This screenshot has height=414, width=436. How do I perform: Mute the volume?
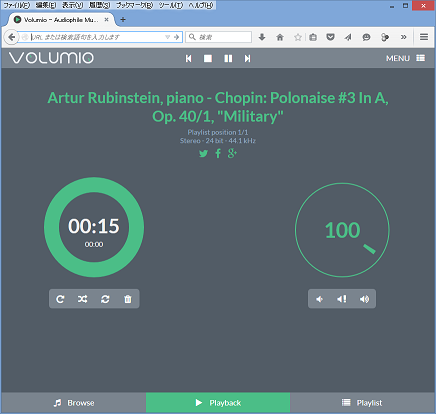click(x=342, y=299)
